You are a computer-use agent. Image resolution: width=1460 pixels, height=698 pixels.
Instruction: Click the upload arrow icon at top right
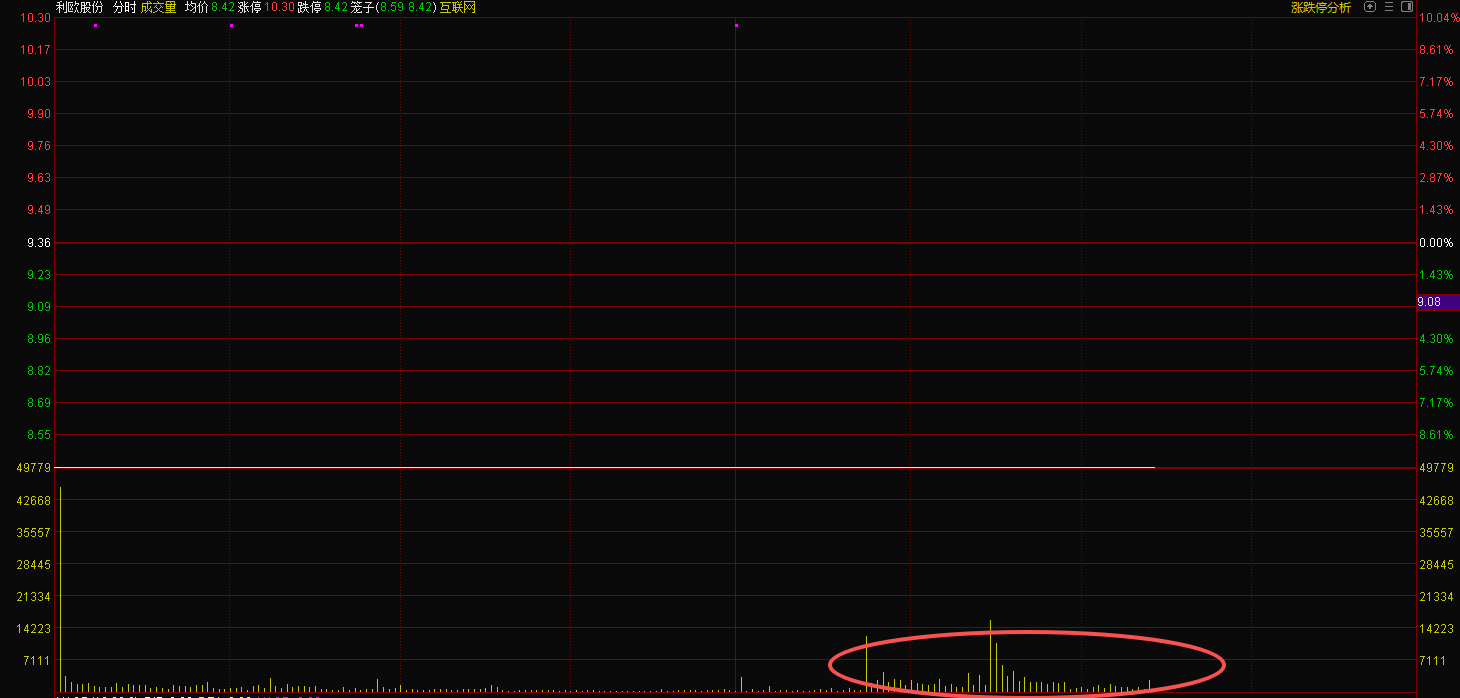click(1370, 7)
